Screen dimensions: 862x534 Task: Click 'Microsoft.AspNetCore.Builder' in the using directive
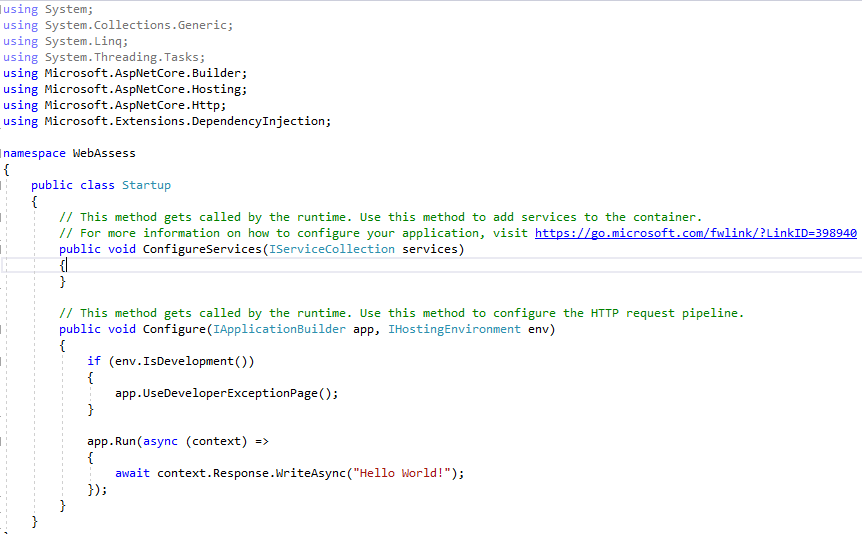point(142,73)
